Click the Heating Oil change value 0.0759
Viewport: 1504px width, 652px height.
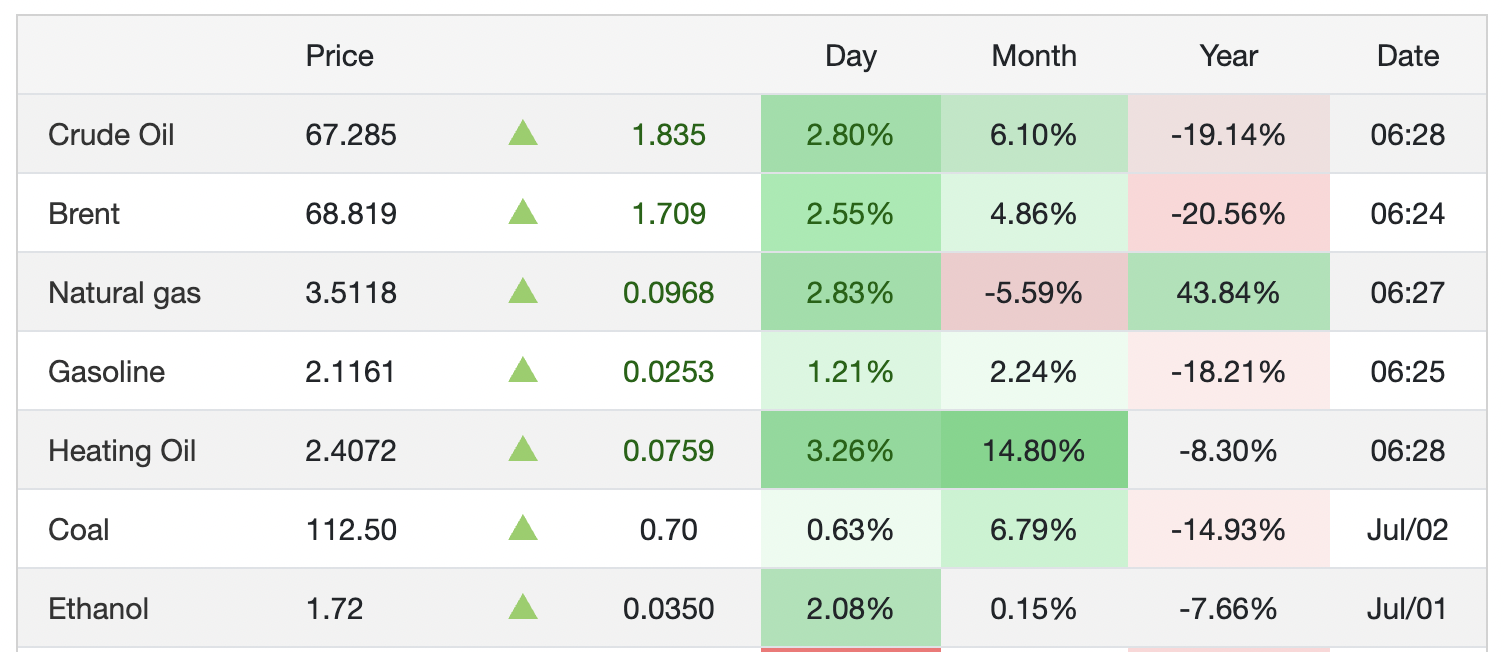click(x=669, y=451)
